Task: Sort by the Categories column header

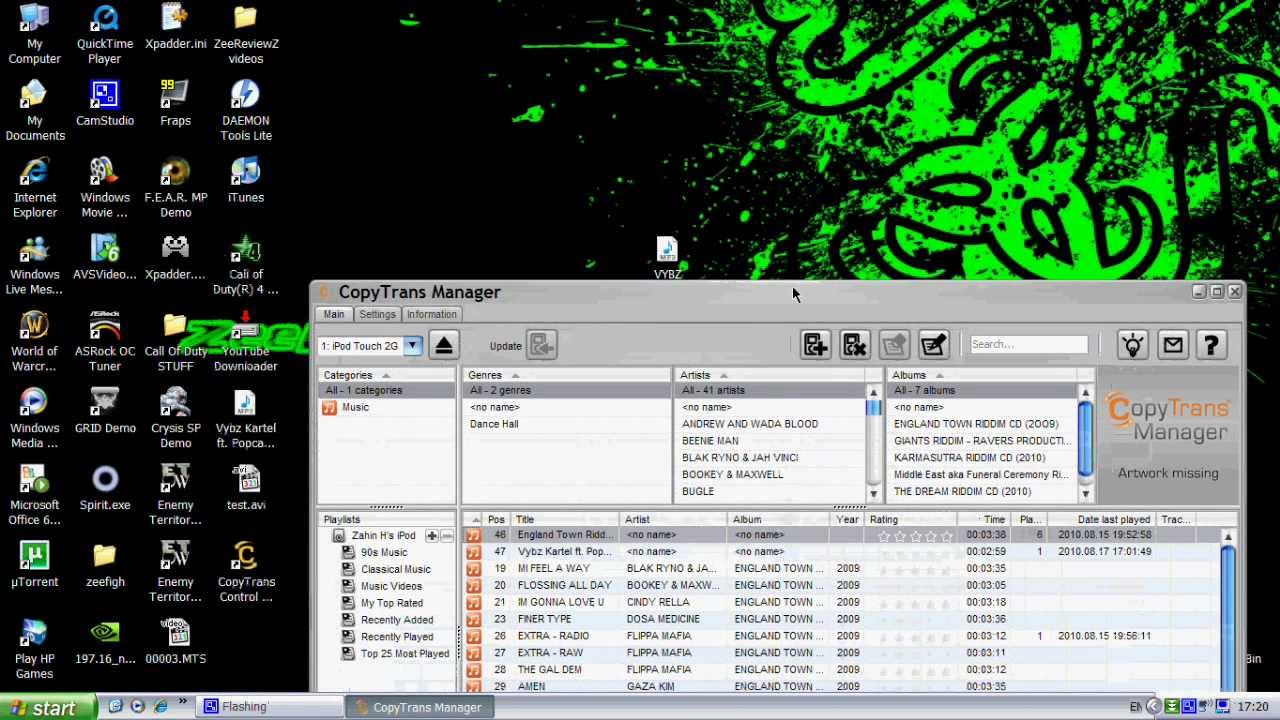Action: pos(386,375)
